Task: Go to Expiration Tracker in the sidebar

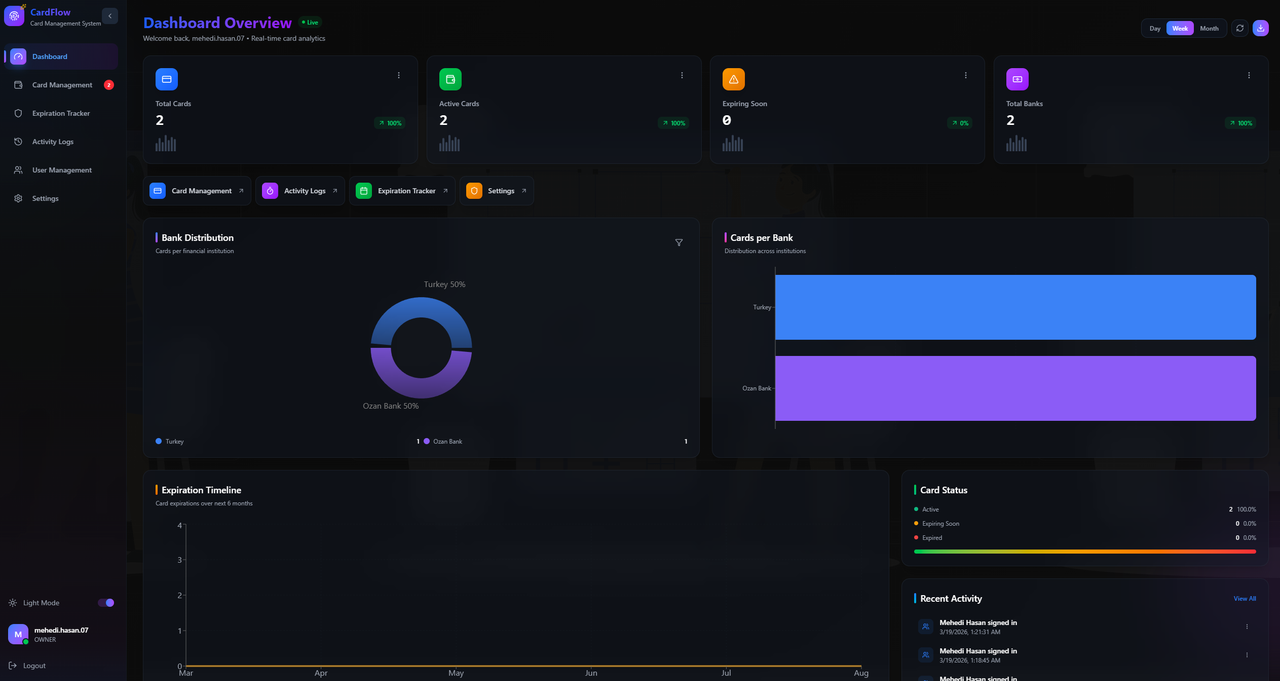Action: (63, 113)
